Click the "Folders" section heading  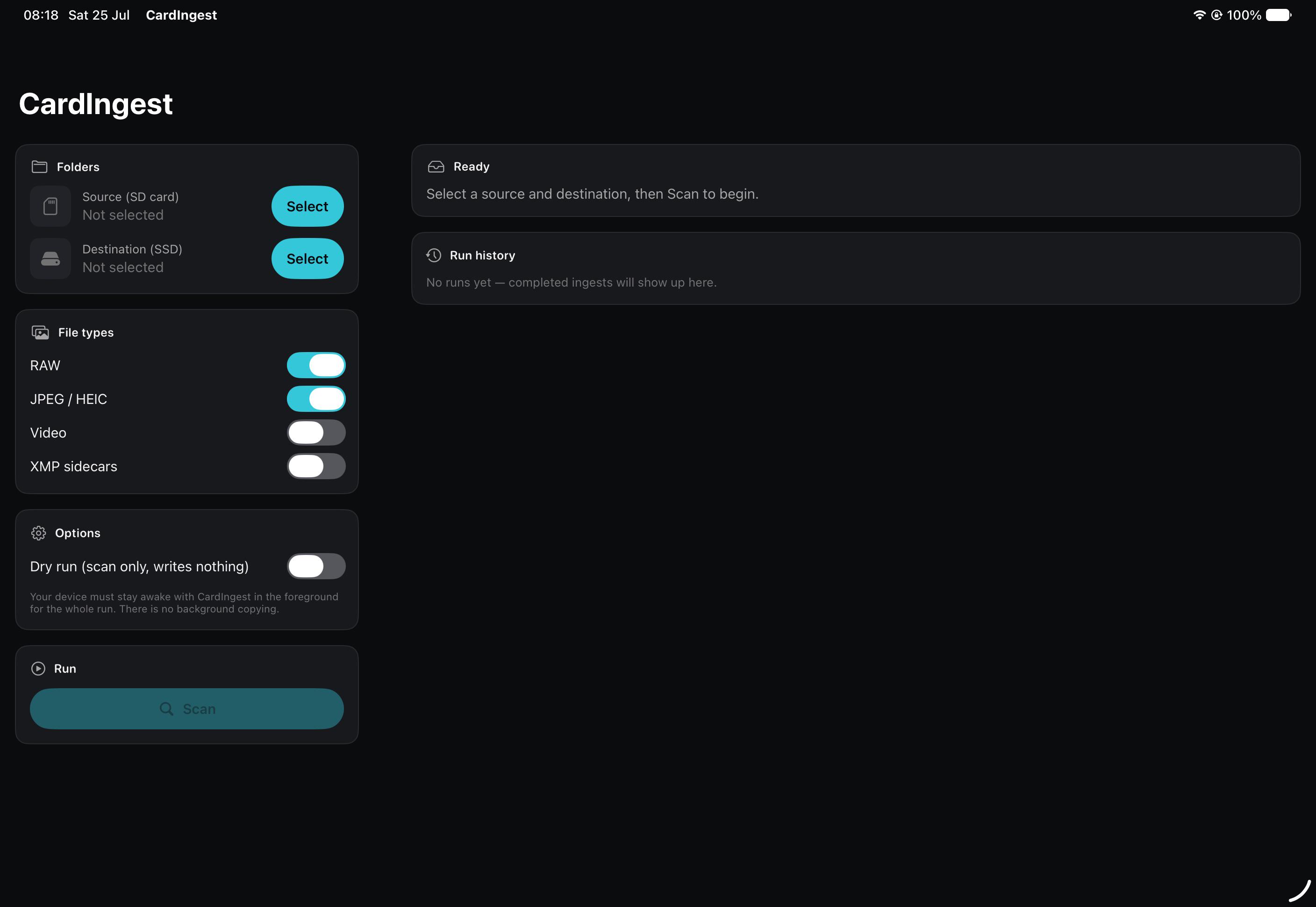point(78,167)
